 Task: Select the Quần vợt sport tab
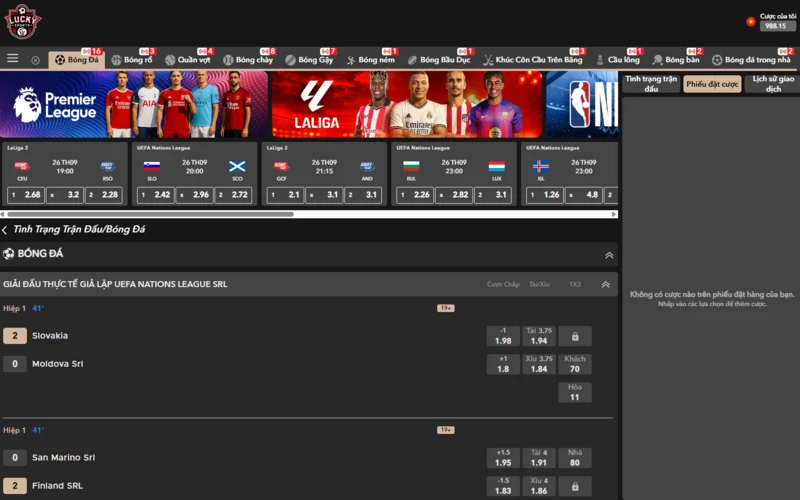click(188, 60)
